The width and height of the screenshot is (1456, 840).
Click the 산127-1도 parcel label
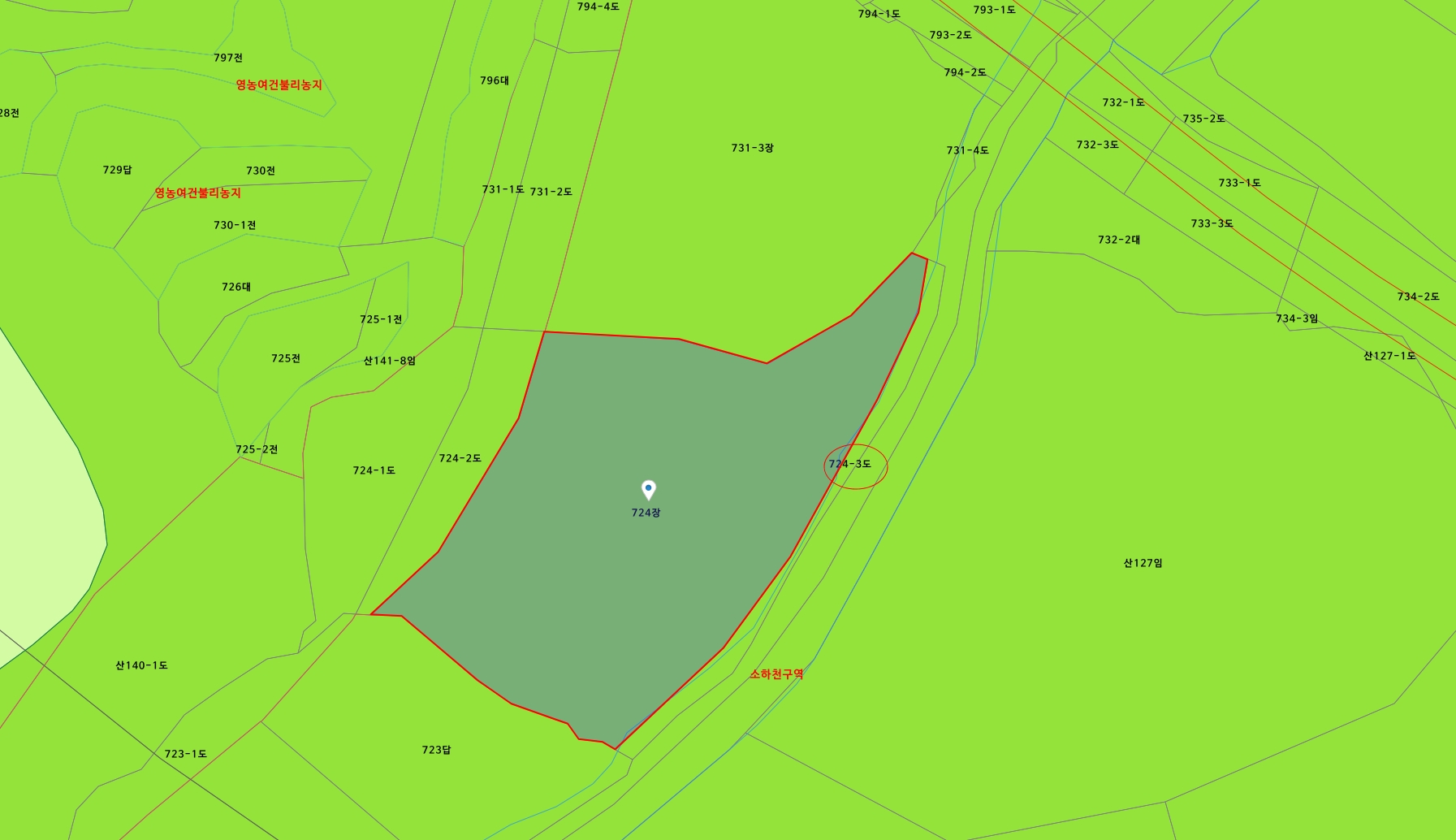1389,356
